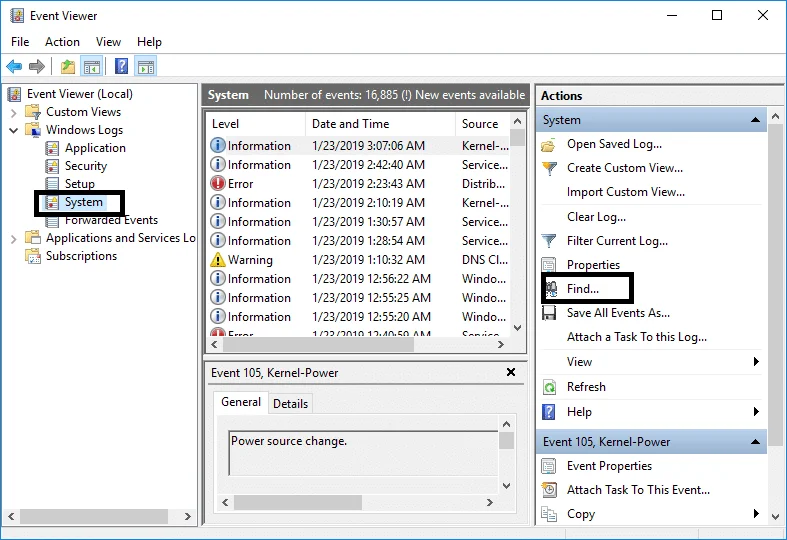This screenshot has height=540, width=787.
Task: Sort by the Date and Time column header
Action: tap(380, 124)
